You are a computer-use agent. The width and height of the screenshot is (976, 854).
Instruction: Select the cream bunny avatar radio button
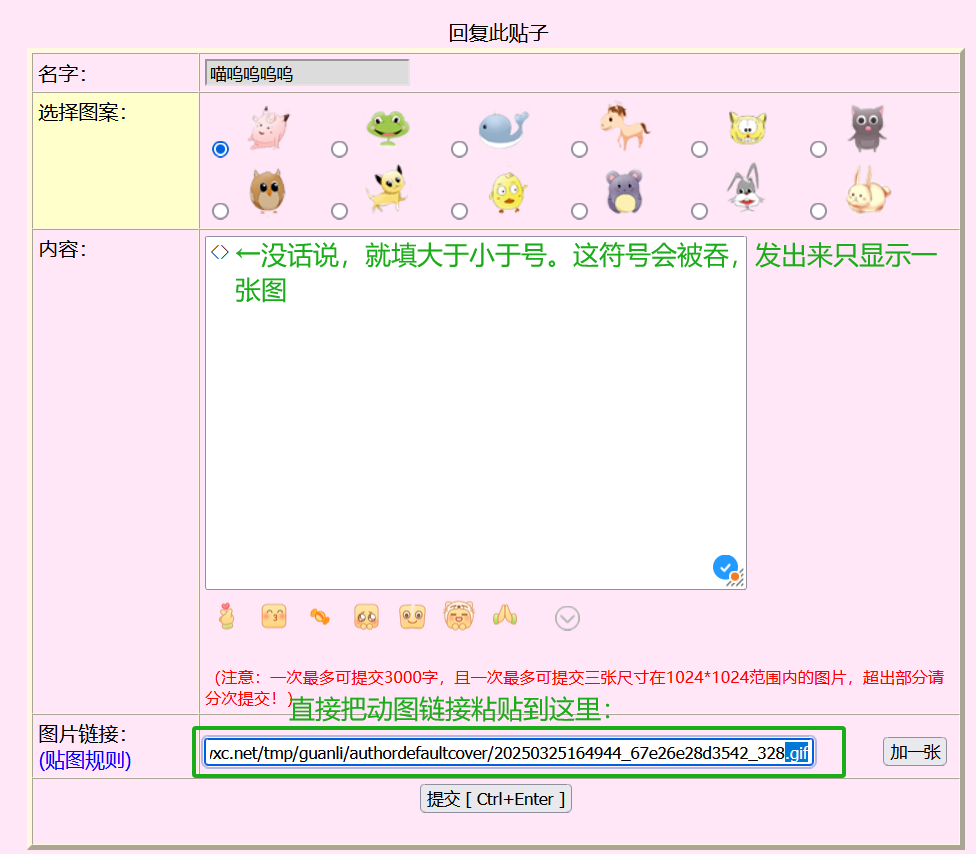pyautogui.click(x=819, y=212)
